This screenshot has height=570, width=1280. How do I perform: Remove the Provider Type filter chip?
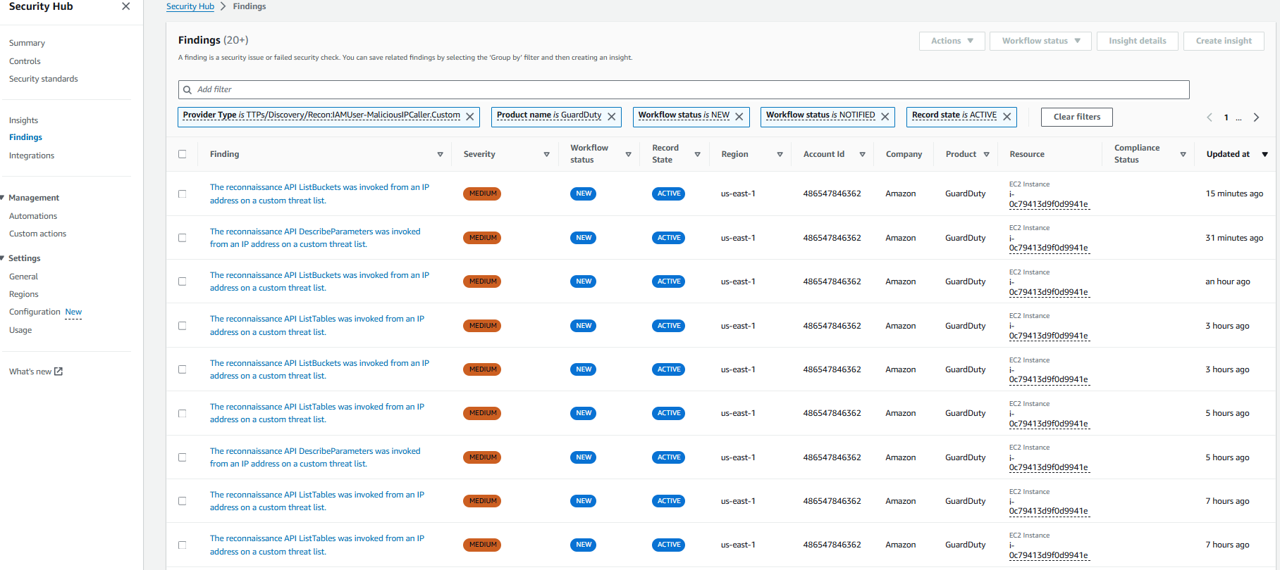[x=470, y=116]
